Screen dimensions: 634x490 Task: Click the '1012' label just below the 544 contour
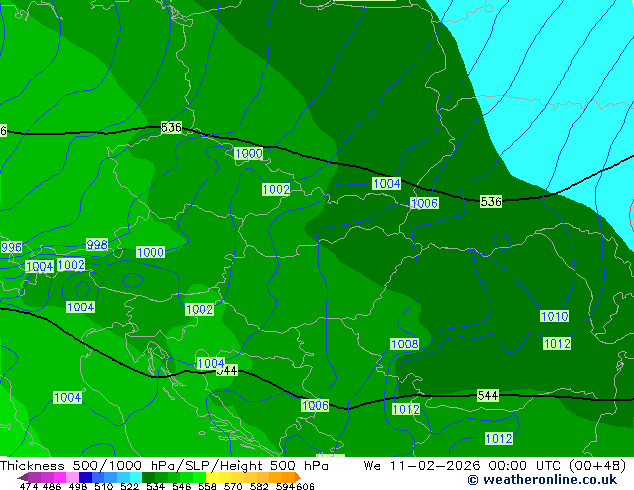406,410
